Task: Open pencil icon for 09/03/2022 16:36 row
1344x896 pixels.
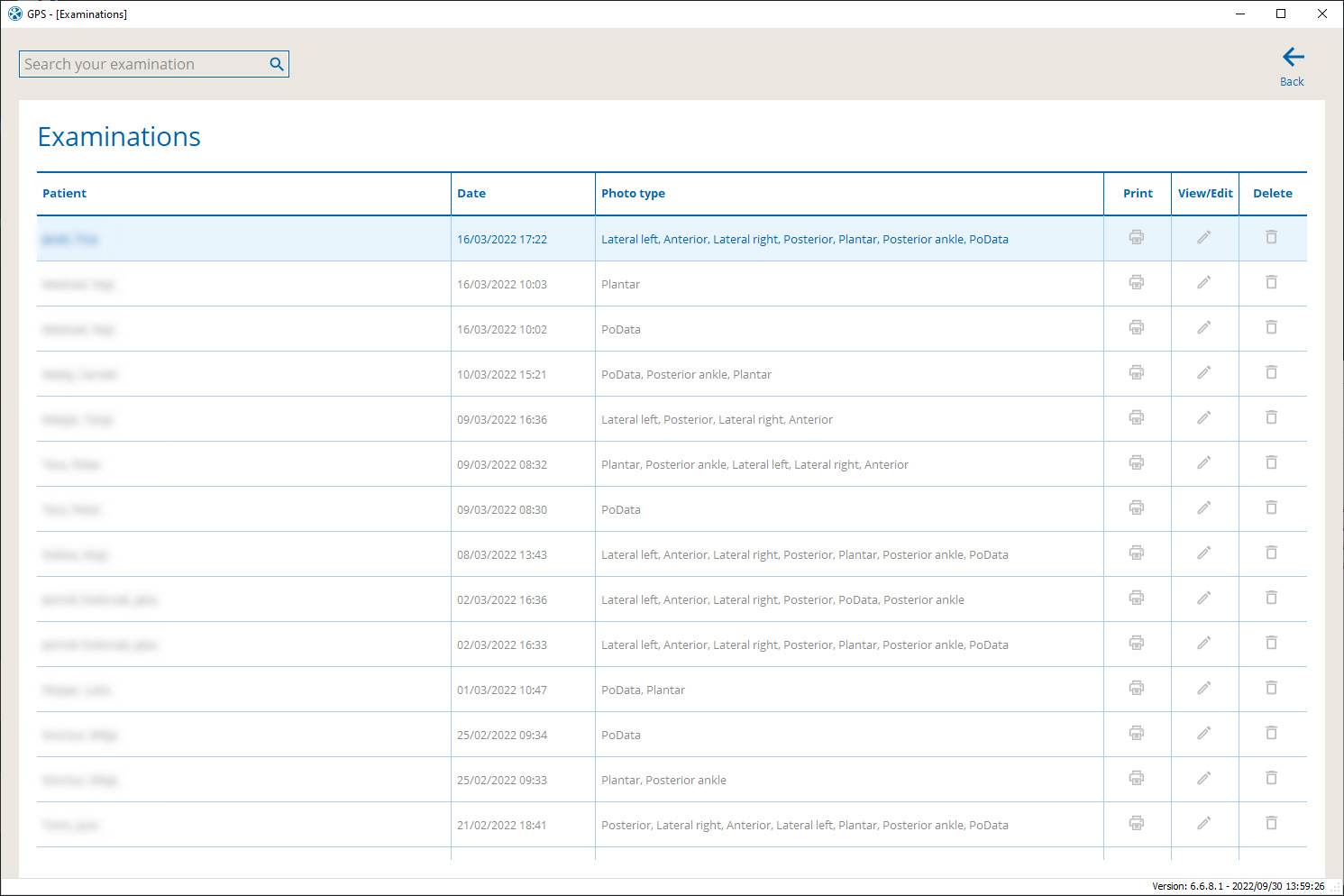Action: tap(1204, 417)
